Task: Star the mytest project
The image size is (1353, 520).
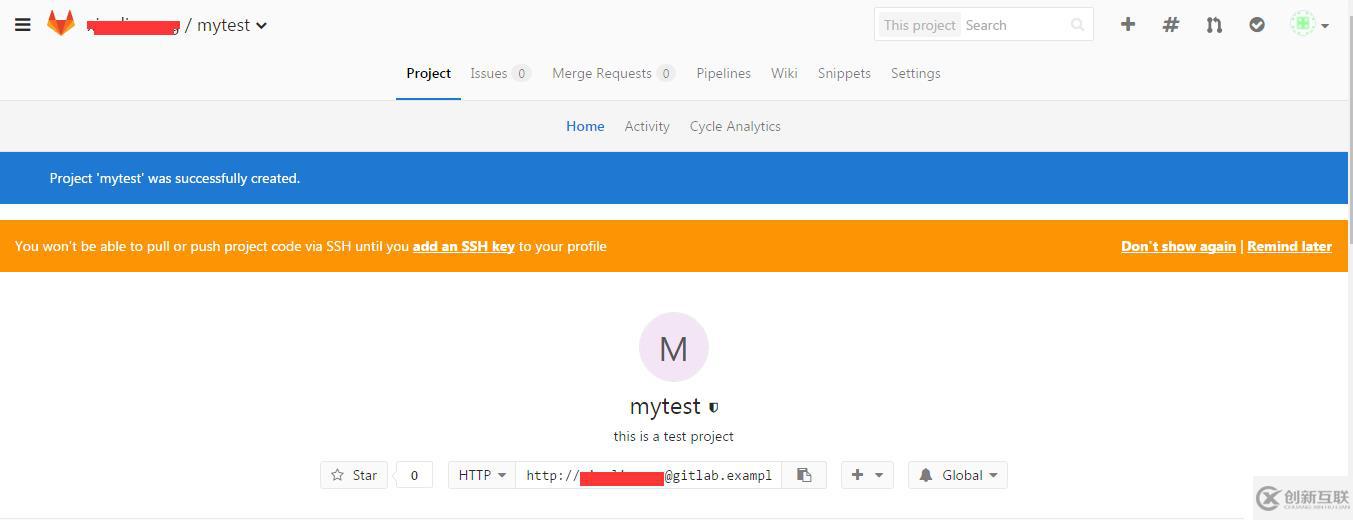Action: point(354,475)
